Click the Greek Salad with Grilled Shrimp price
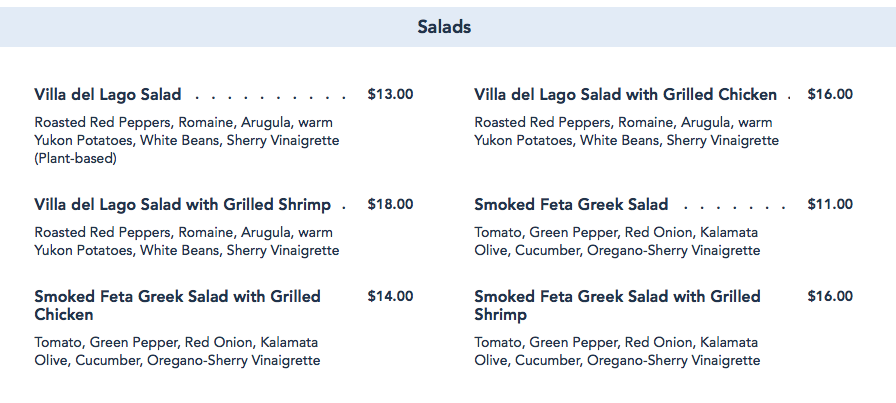Viewport: 896px width, 403px height. click(x=830, y=297)
